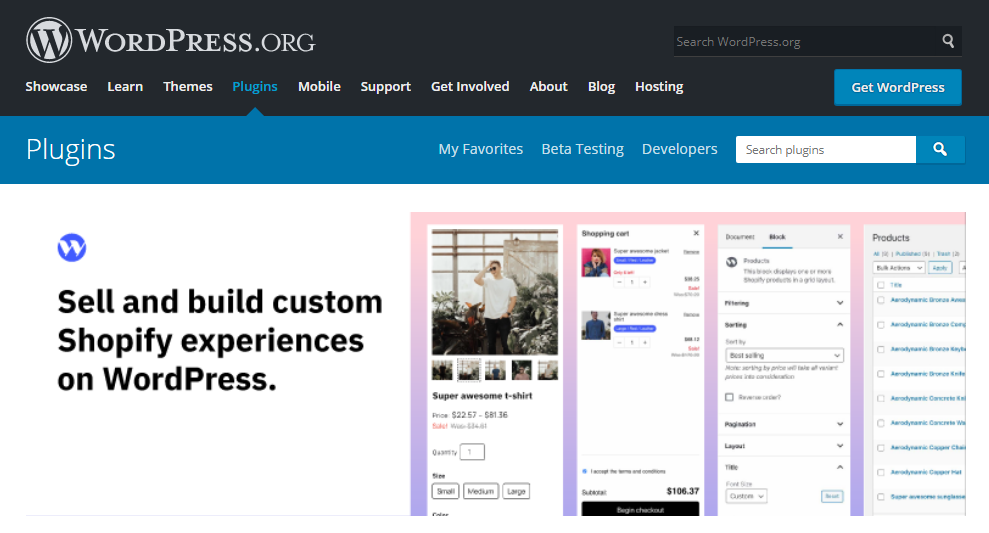Check the Title select-all checkbox in Products

pyautogui.click(x=881, y=285)
